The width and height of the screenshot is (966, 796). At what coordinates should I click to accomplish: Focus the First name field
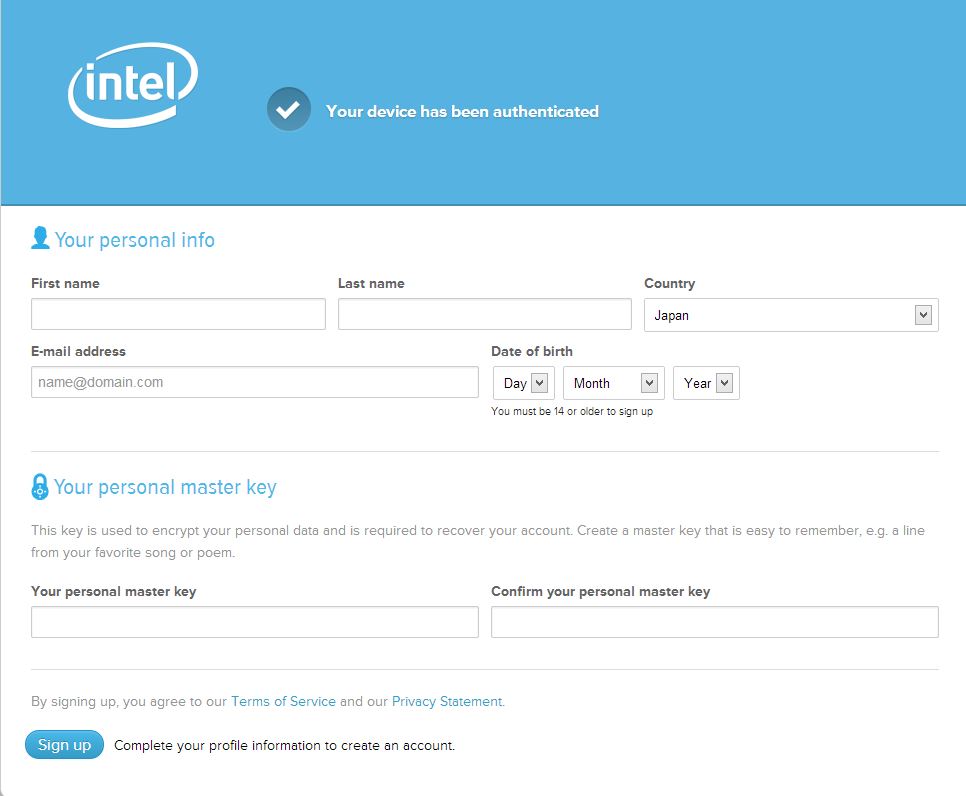178,314
